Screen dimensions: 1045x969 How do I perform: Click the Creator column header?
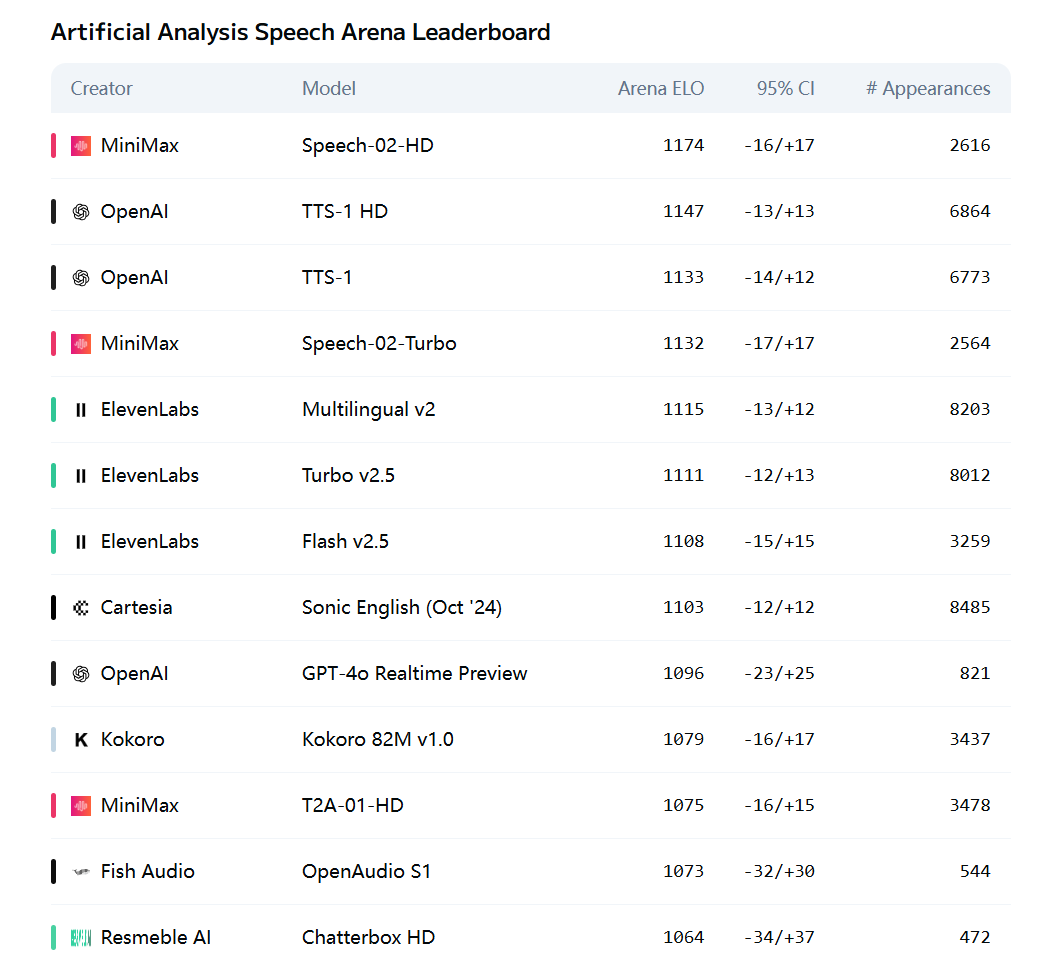click(101, 89)
